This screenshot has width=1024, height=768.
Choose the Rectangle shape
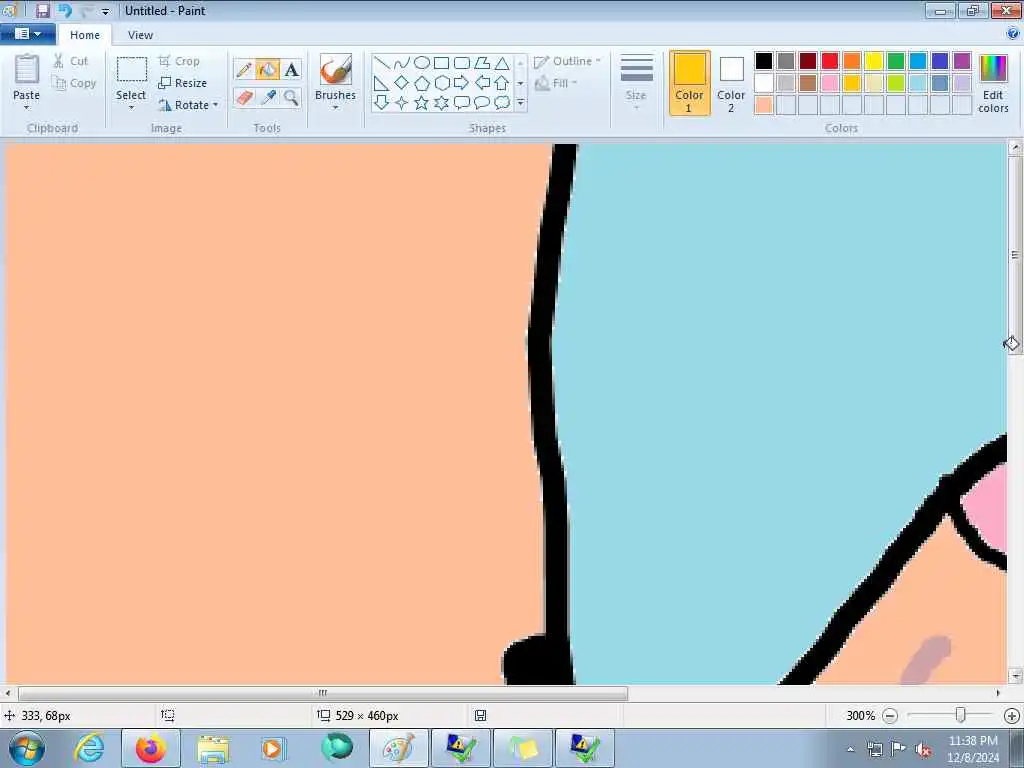click(441, 63)
